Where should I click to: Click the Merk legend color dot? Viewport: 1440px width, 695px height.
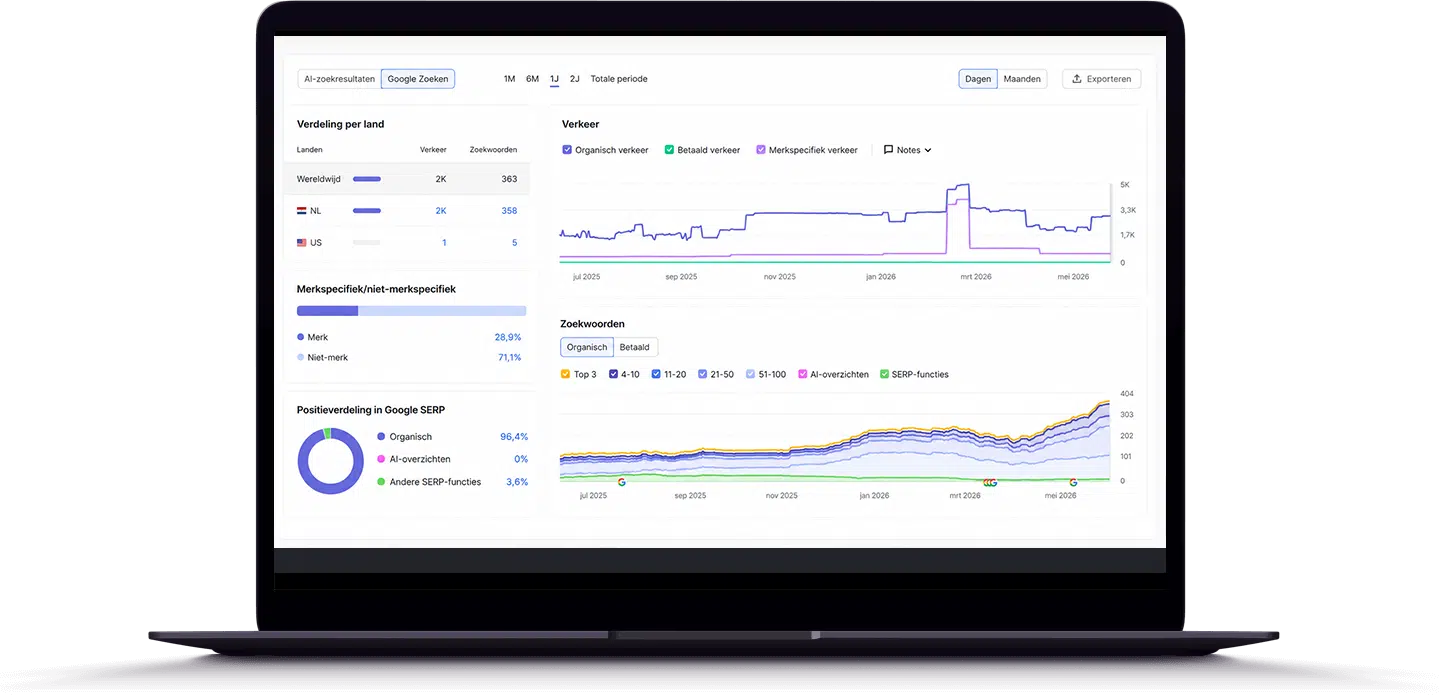click(x=301, y=338)
